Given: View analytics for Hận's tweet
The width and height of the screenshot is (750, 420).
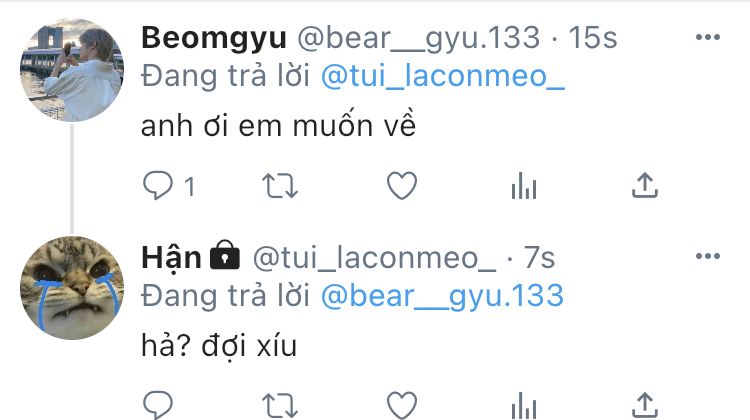Looking at the screenshot, I should point(524,406).
